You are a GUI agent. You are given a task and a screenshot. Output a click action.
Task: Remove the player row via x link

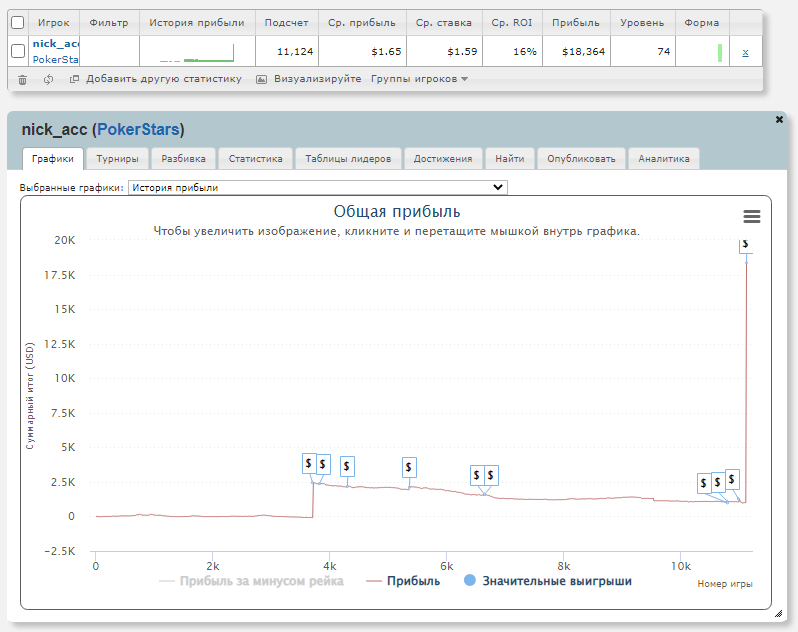(745, 52)
